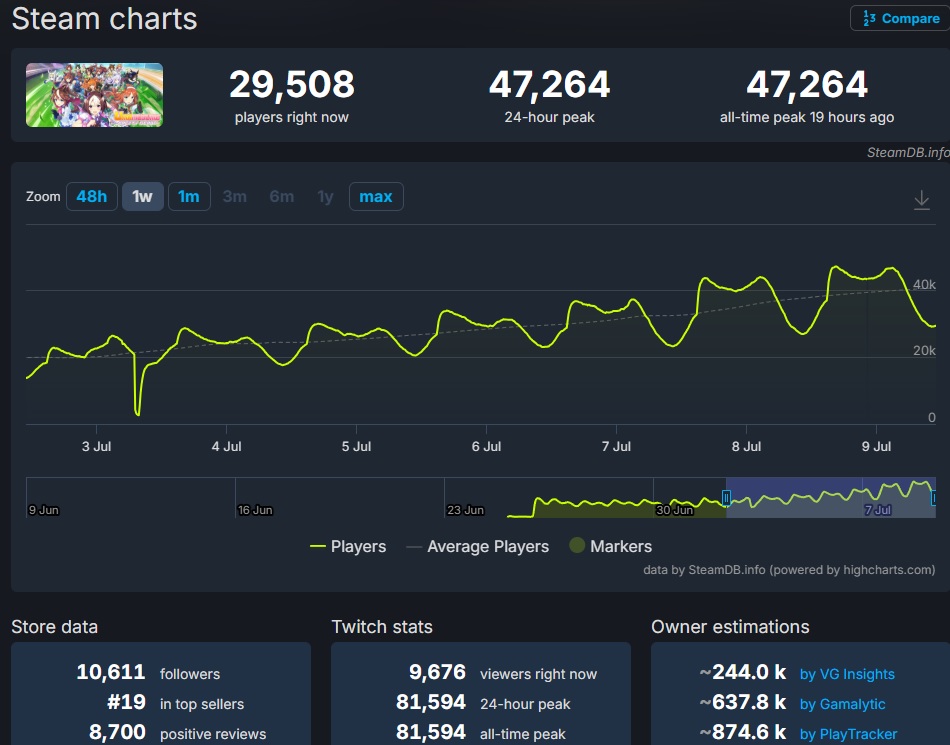Grab the right navigator range handle
950x745 pixels.
pyautogui.click(x=934, y=498)
